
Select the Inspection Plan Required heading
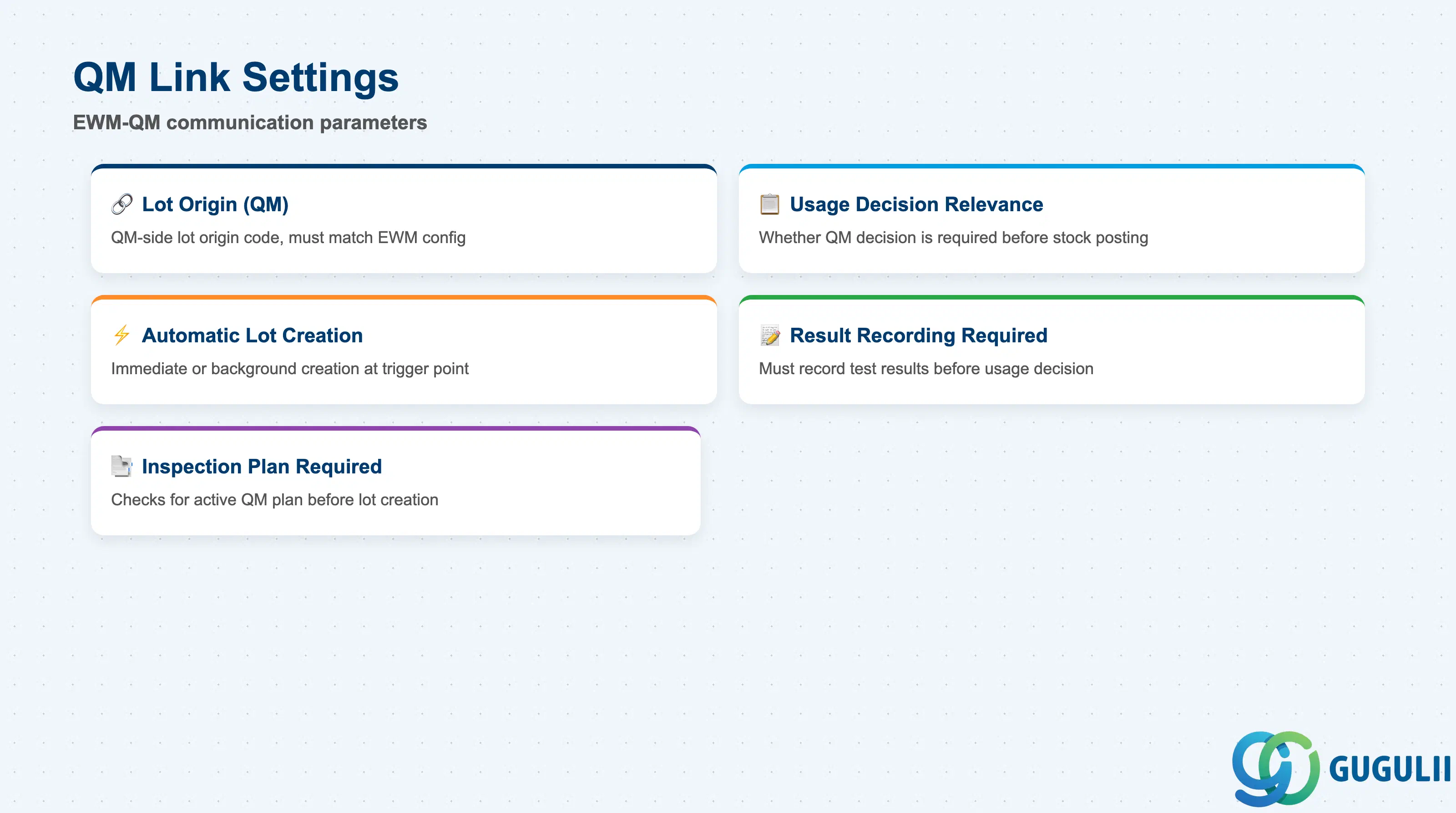coord(262,467)
